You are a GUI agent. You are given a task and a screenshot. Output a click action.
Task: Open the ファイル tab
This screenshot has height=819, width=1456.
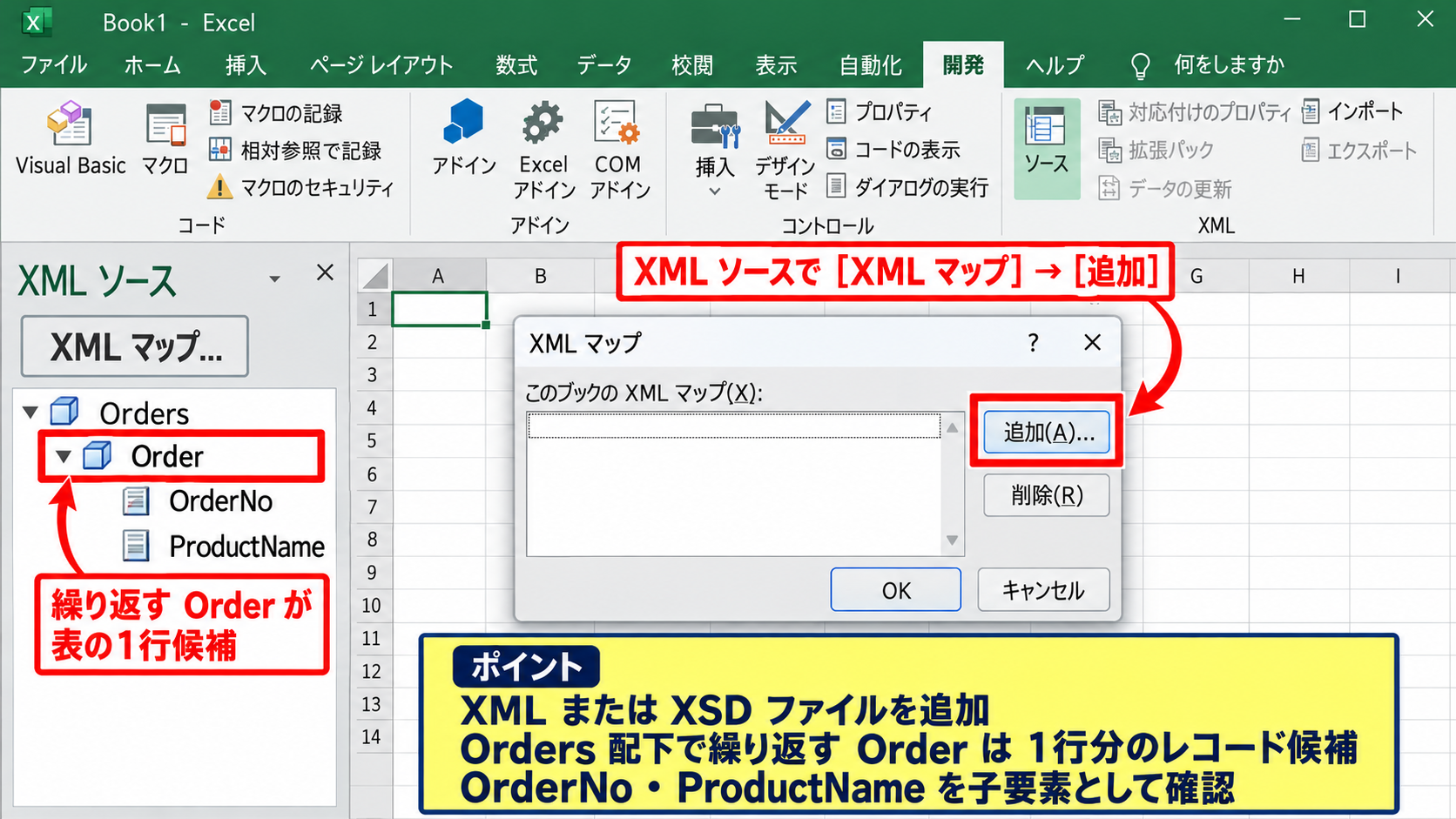(54, 64)
